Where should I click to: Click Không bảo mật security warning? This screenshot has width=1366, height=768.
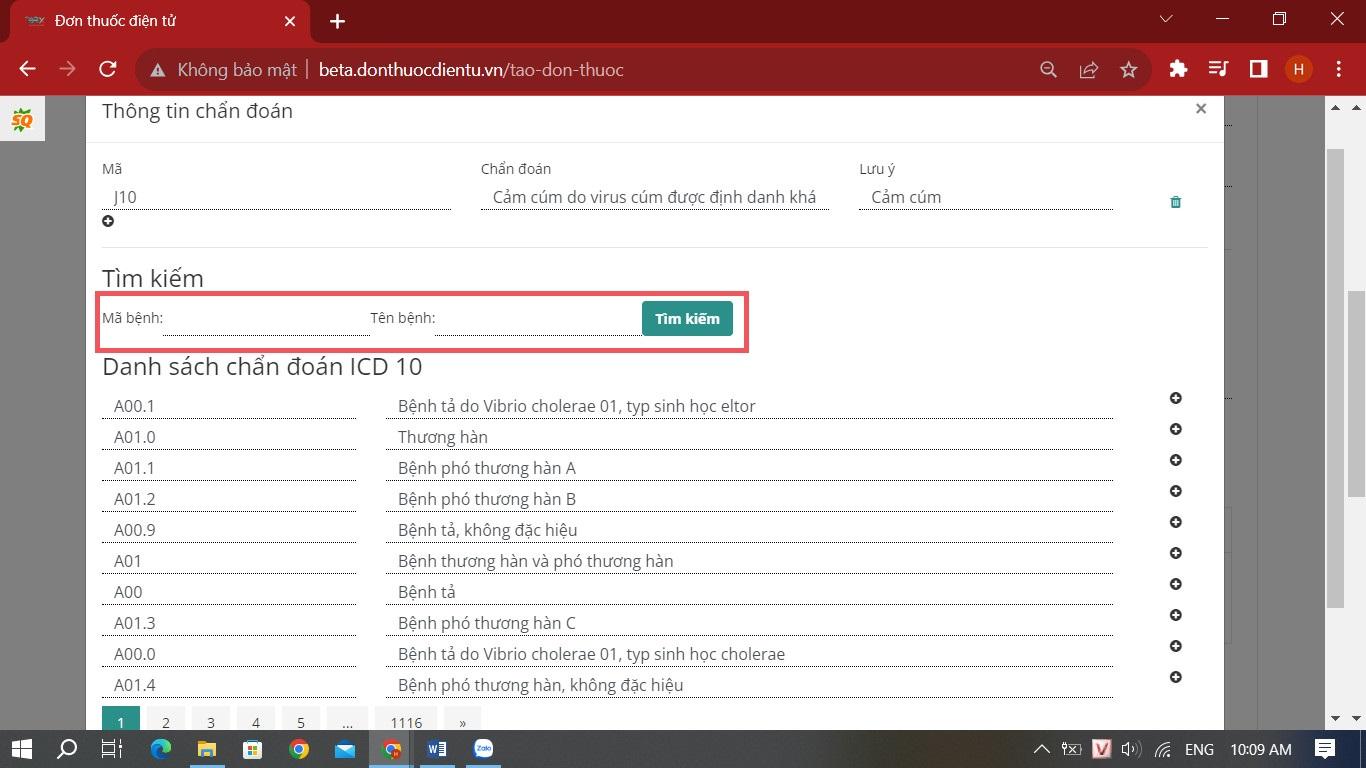224,70
